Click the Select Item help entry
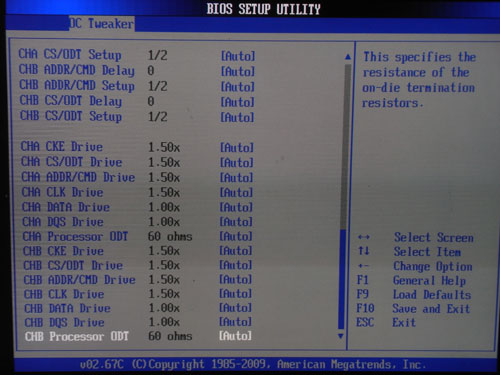This screenshot has width=500, height=375. coord(409,252)
